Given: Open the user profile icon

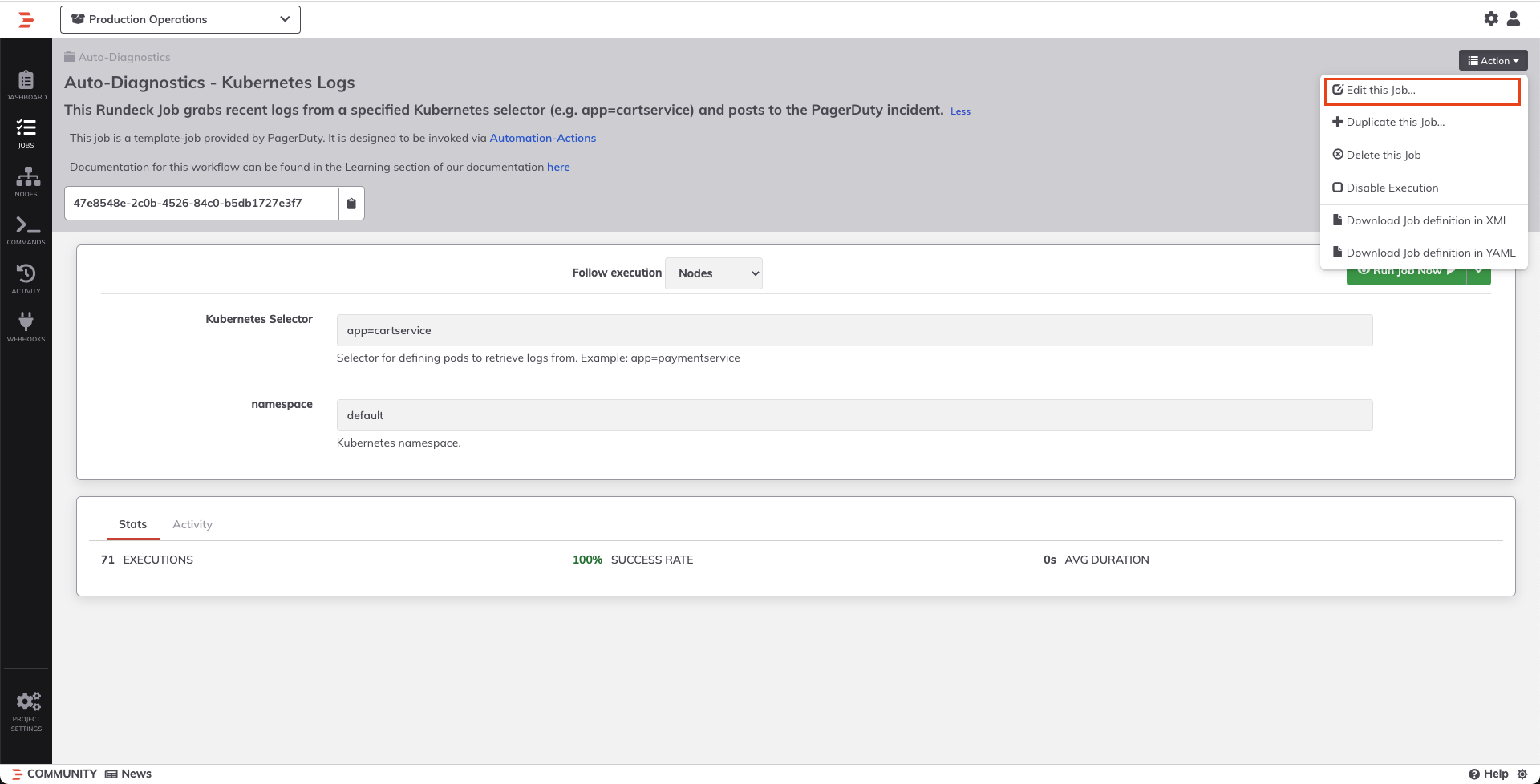Looking at the screenshot, I should [1514, 18].
